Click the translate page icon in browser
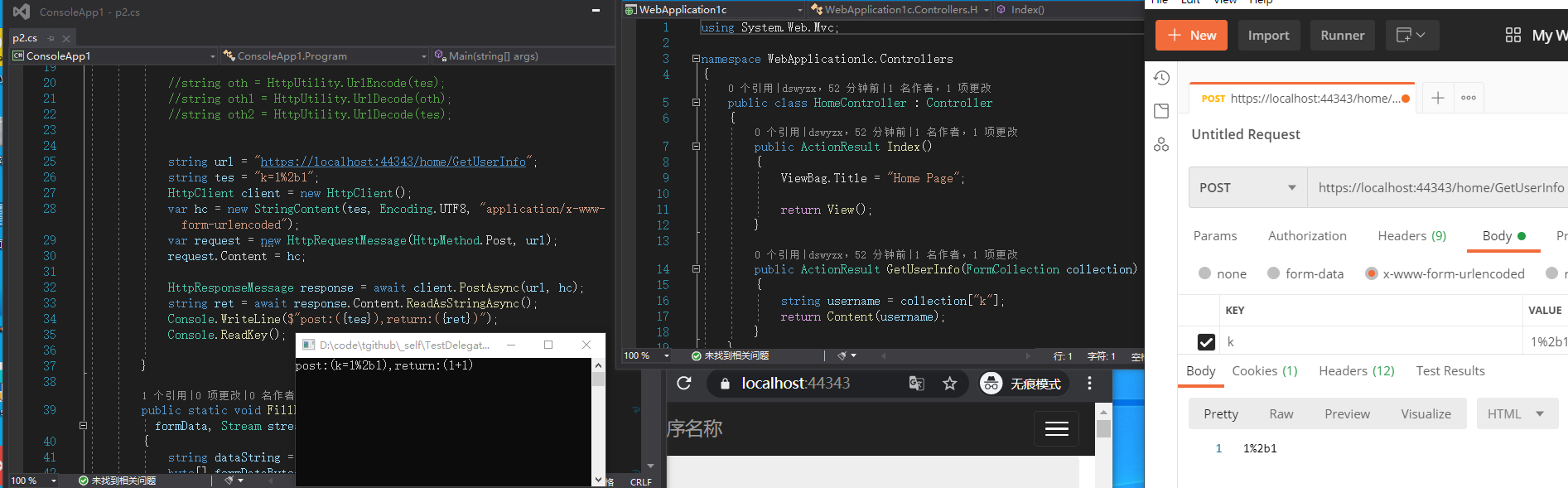Viewport: 1568px width, 488px height. click(x=916, y=383)
